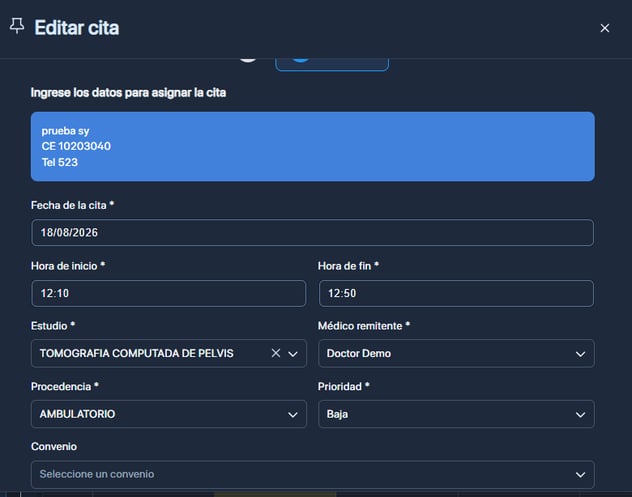The width and height of the screenshot is (632, 497).
Task: Open the Procedencia AMBULATORIO dropdown
Action: tap(168, 414)
